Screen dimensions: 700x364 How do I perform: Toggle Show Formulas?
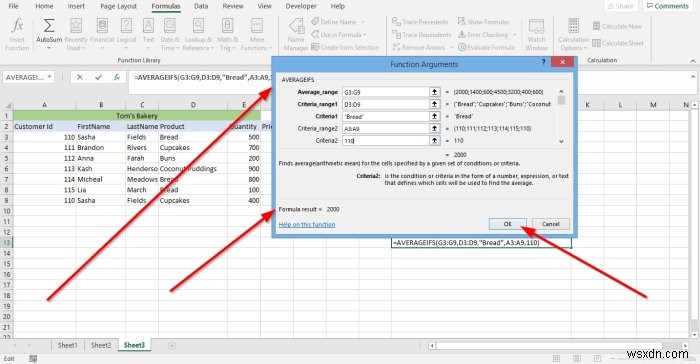[x=483, y=21]
